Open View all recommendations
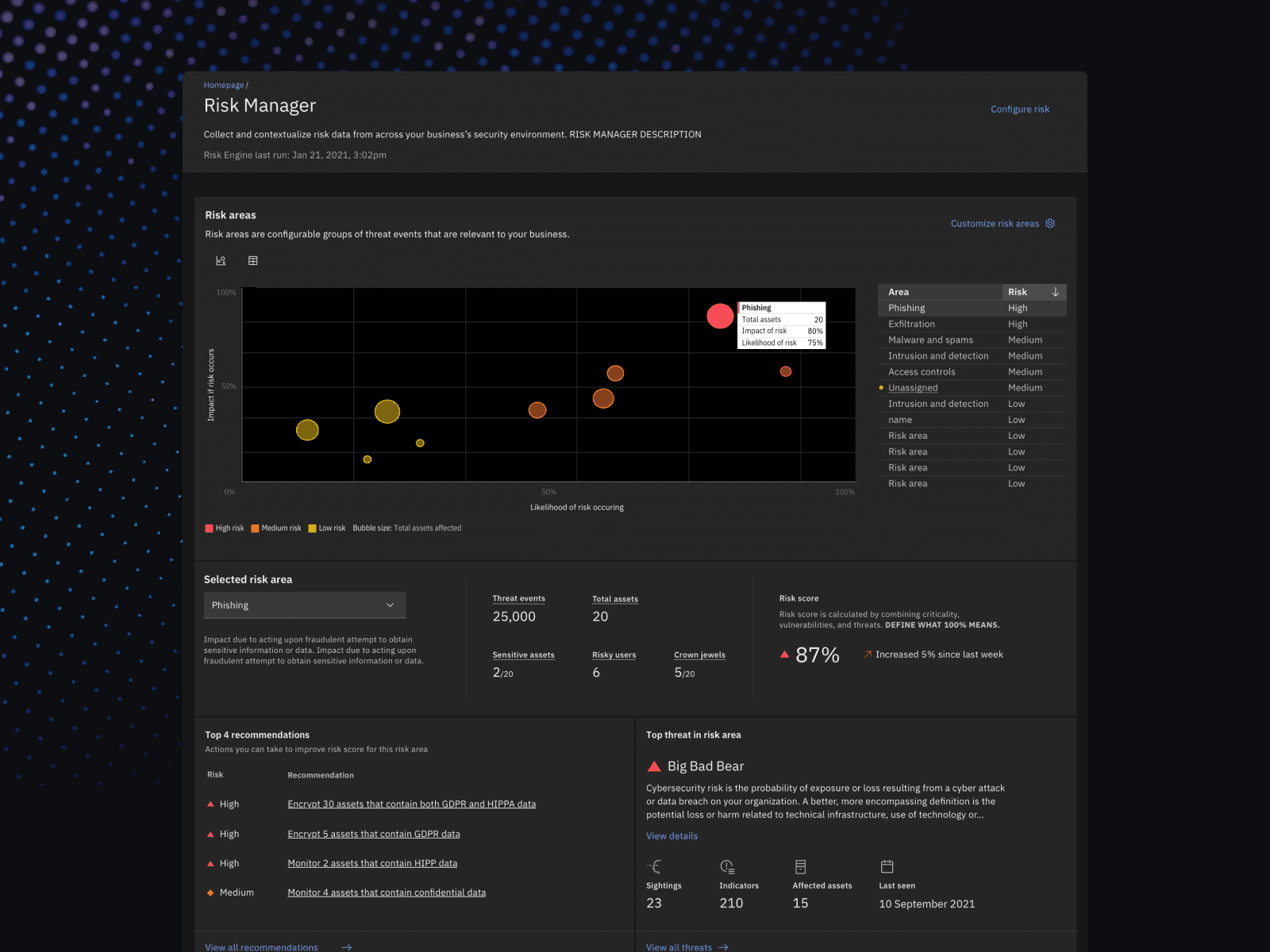The height and width of the screenshot is (952, 1270). point(262,946)
